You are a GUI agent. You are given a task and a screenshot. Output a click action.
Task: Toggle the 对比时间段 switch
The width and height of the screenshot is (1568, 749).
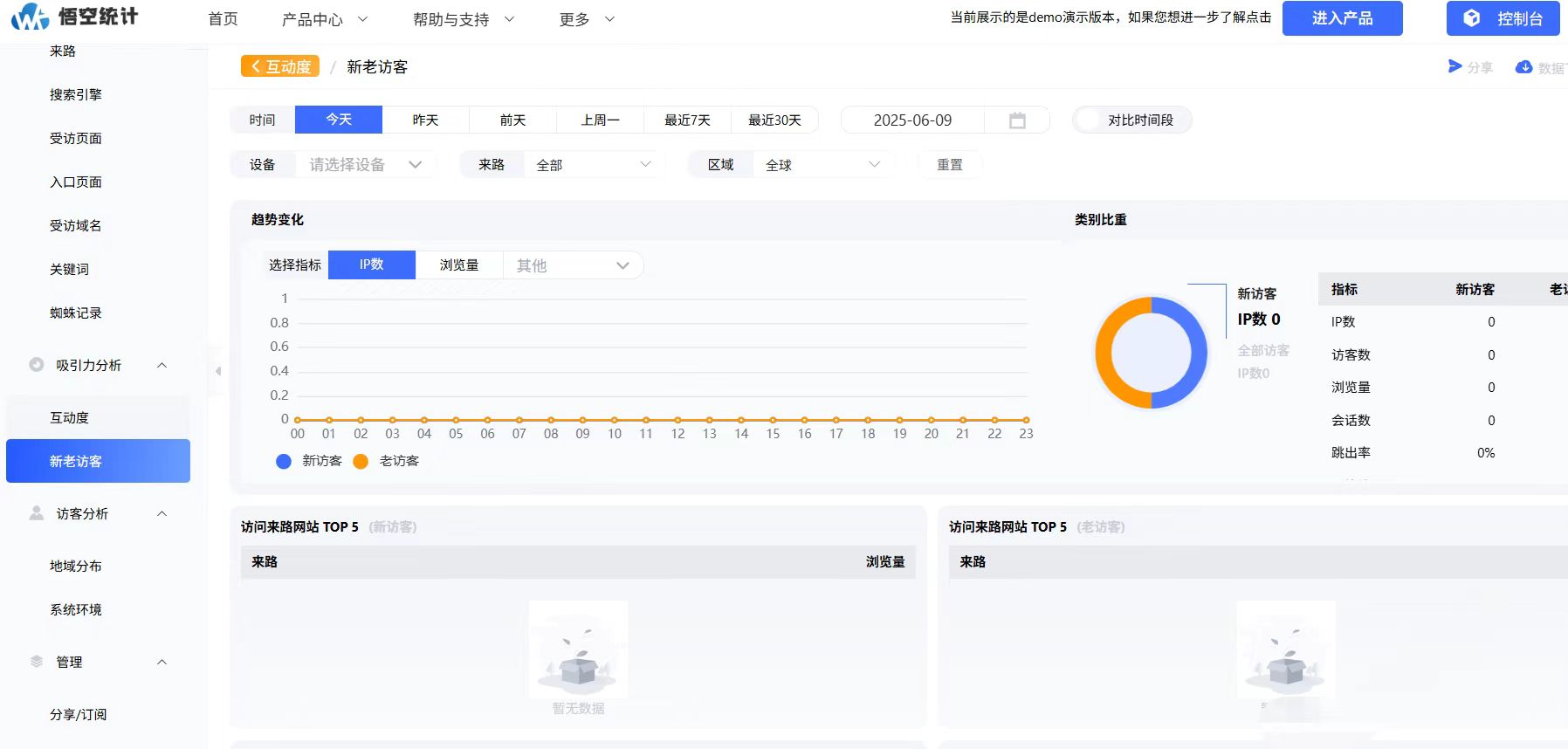point(1088,120)
